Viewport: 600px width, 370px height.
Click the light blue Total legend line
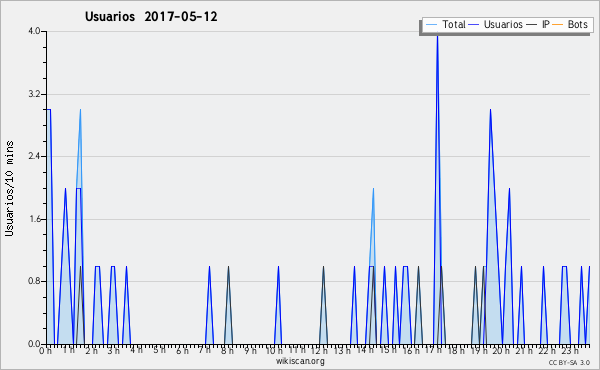431,25
